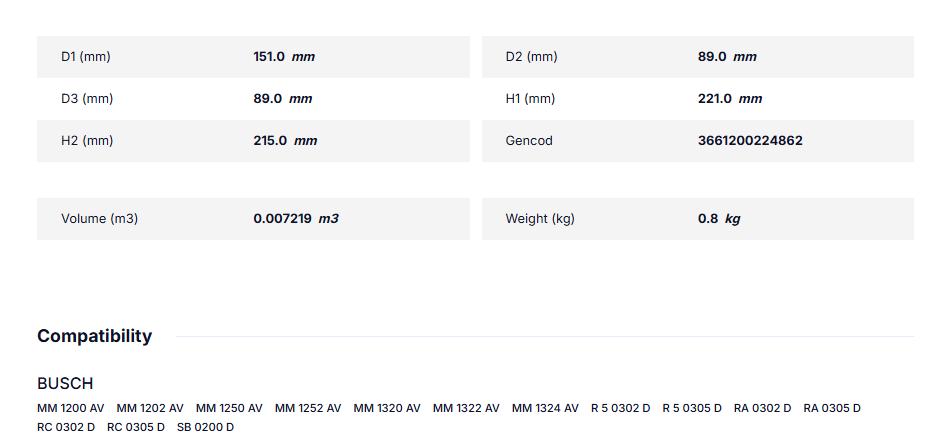
Task: Click MM 1320 AV model entry
Action: [x=387, y=408]
